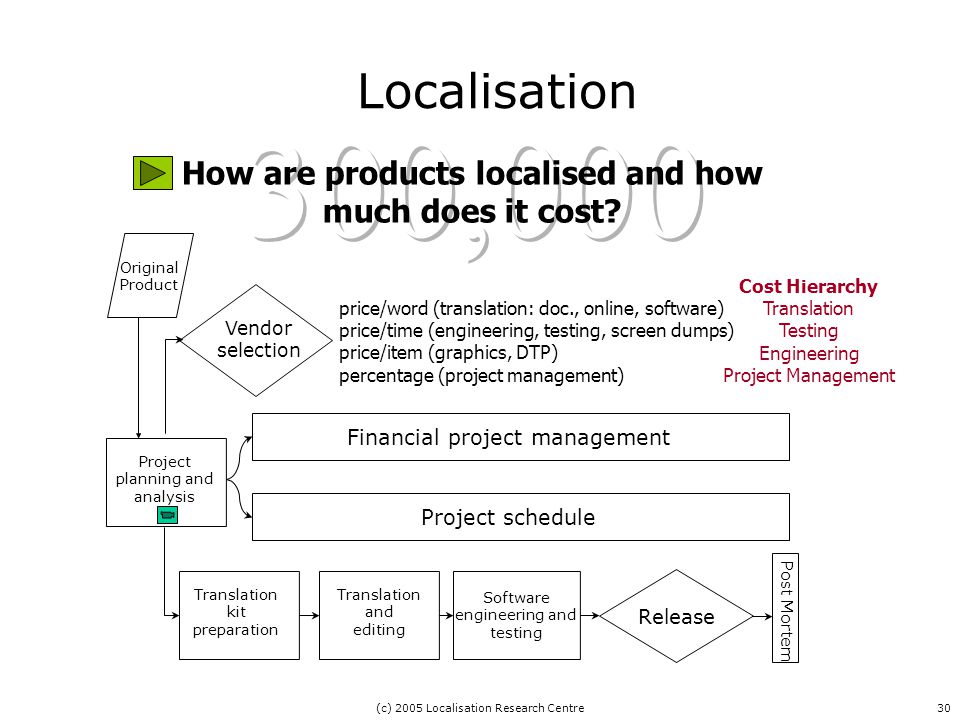Image resolution: width=960 pixels, height=720 pixels.
Task: Click the percentage project management line
Action: pos(482,375)
